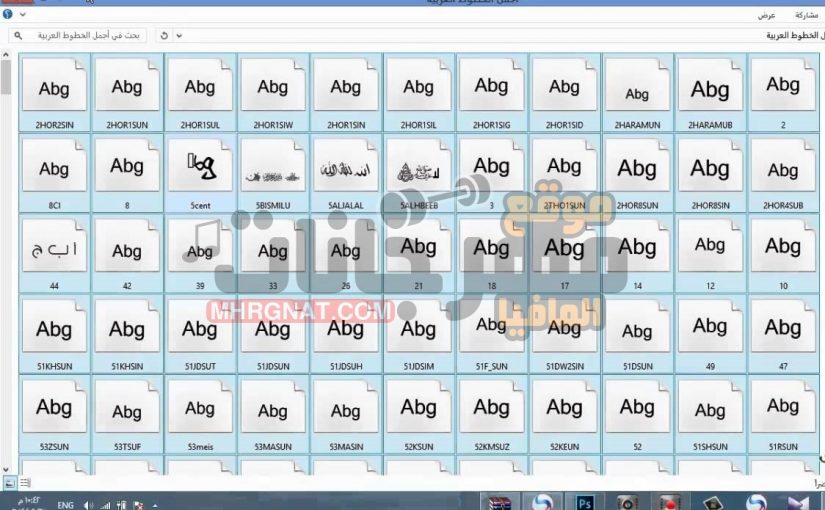Select the 53meis font file
This screenshot has height=510, width=825.
click(x=199, y=414)
